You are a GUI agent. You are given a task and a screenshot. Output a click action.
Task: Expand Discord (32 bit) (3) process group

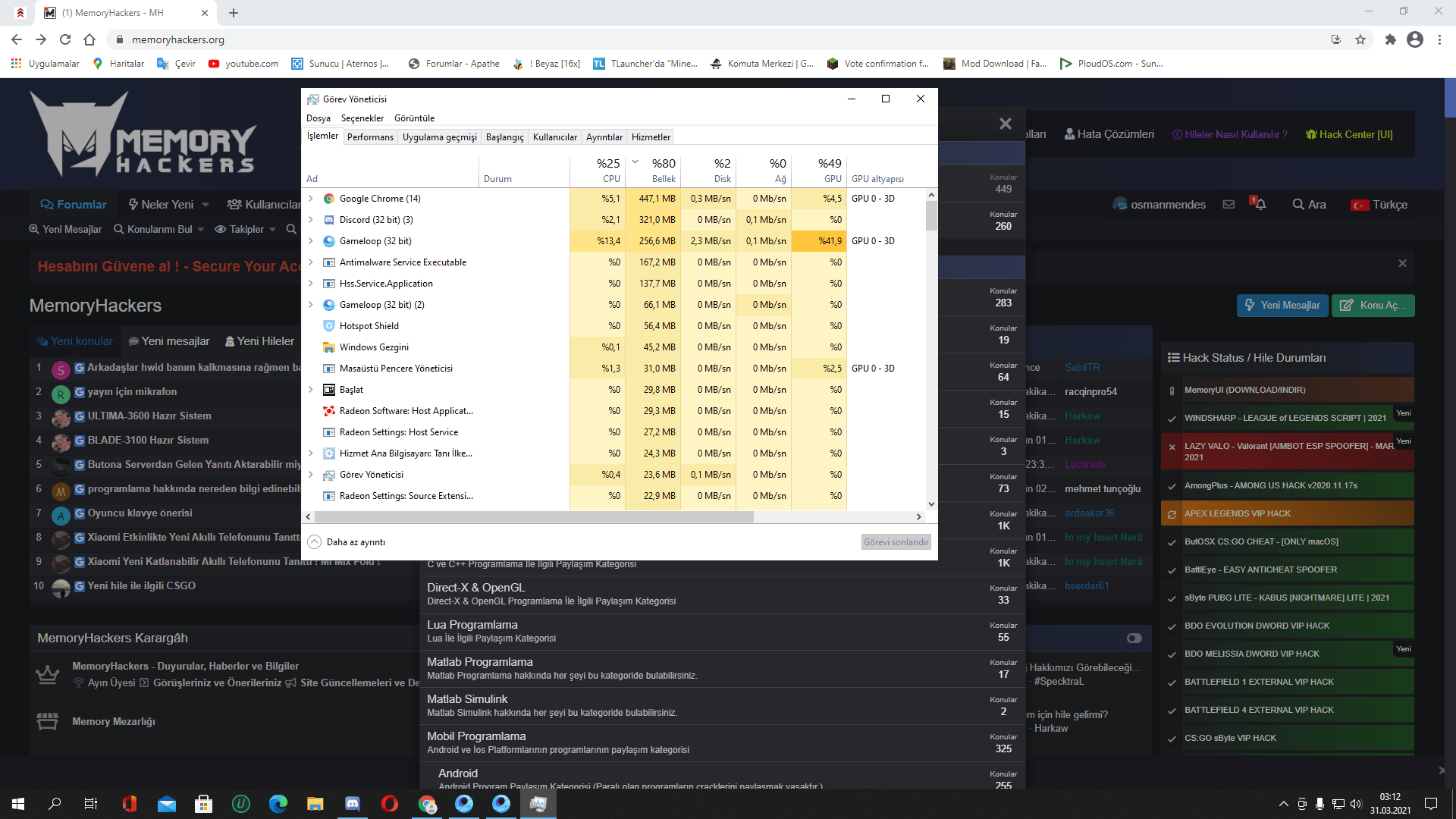pyautogui.click(x=310, y=220)
